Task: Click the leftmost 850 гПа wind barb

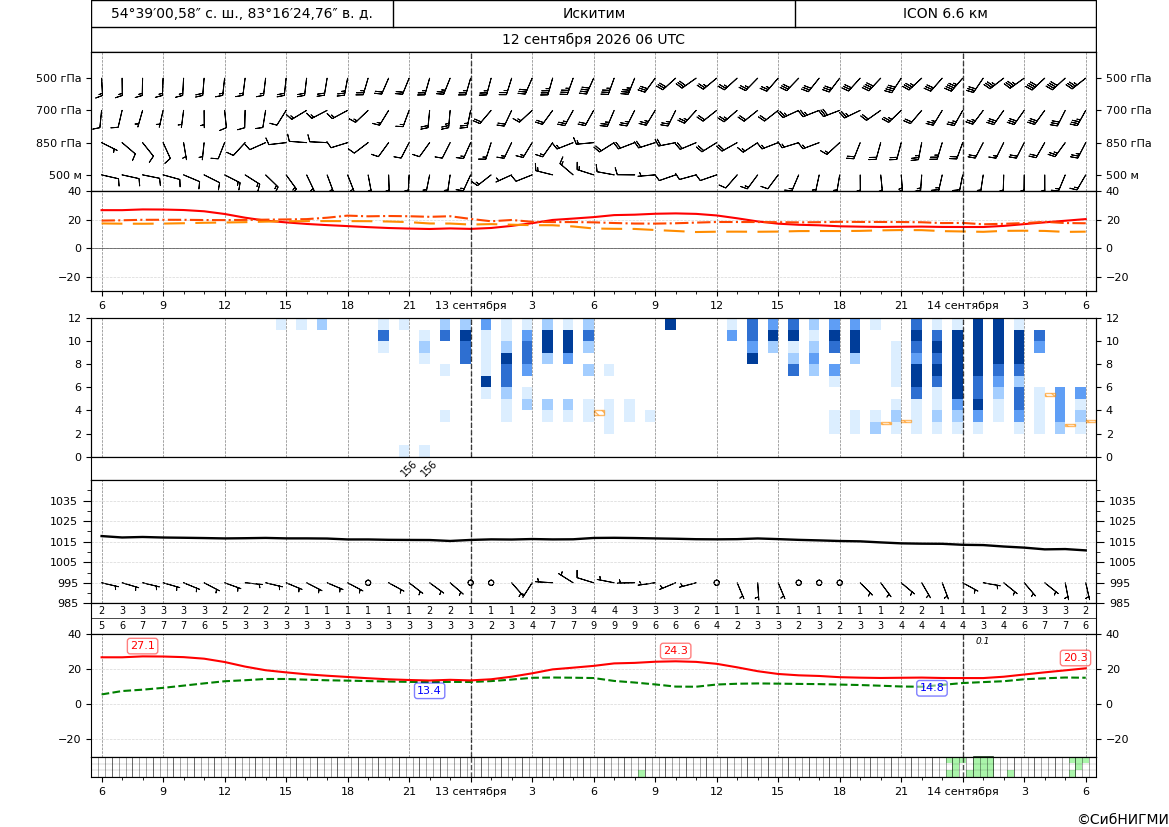Action: pyautogui.click(x=110, y=147)
